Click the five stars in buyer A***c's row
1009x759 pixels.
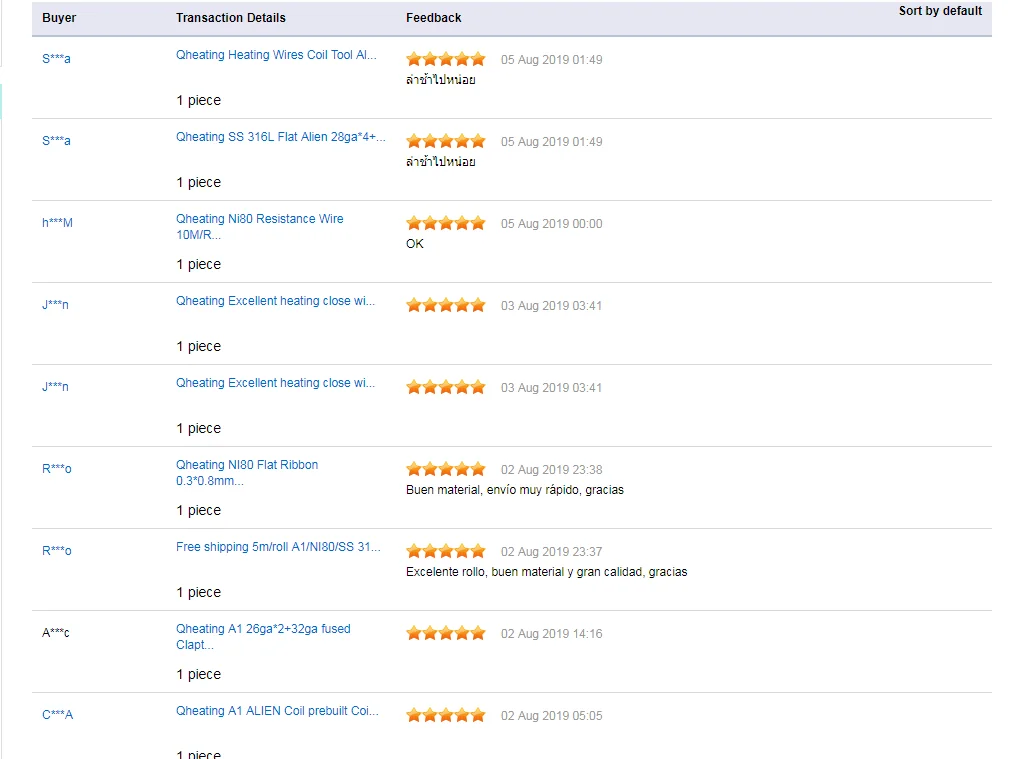click(x=446, y=633)
